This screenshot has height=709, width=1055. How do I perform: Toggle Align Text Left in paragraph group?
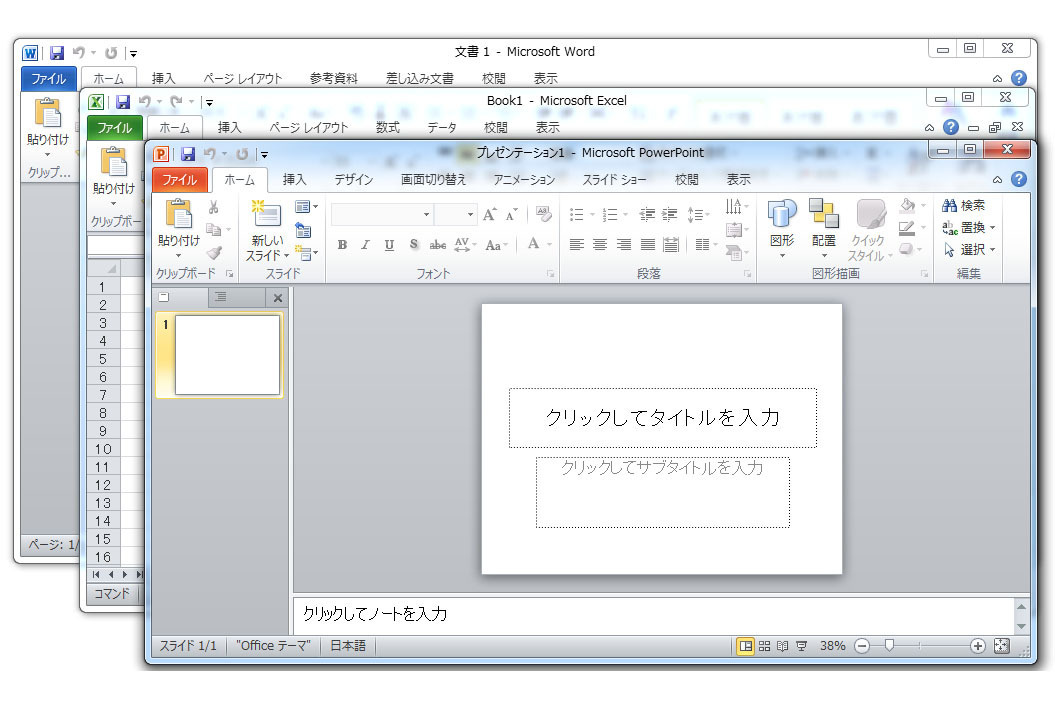(577, 245)
